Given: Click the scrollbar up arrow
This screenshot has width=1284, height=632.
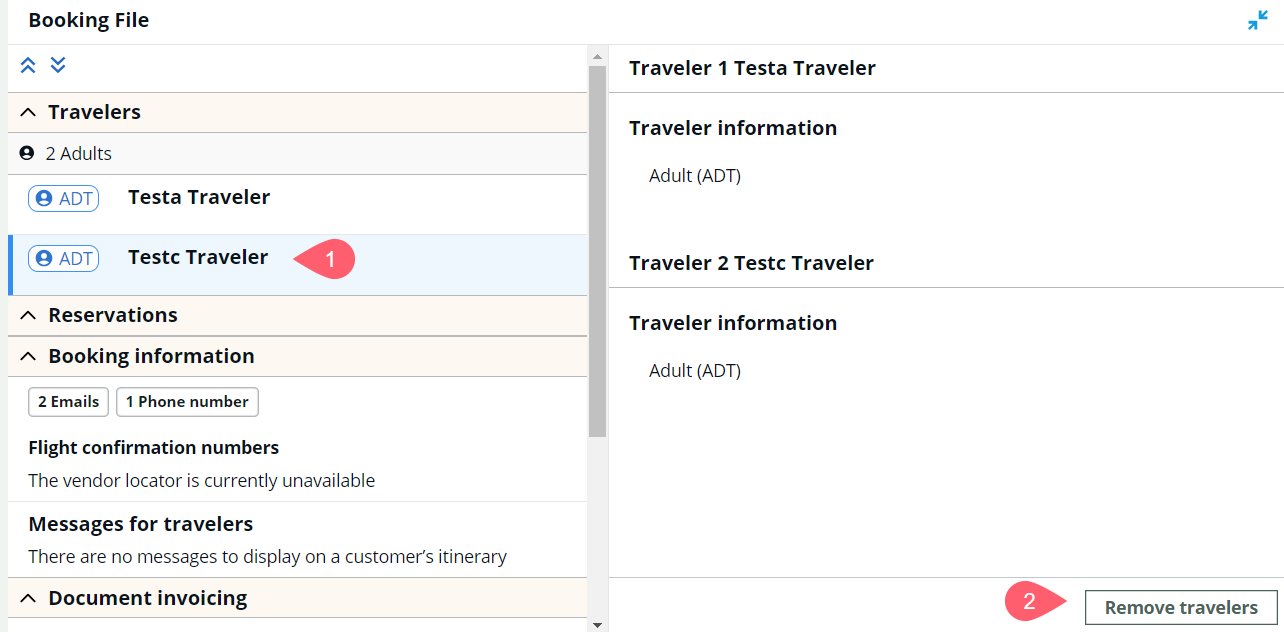Looking at the screenshot, I should [597, 56].
